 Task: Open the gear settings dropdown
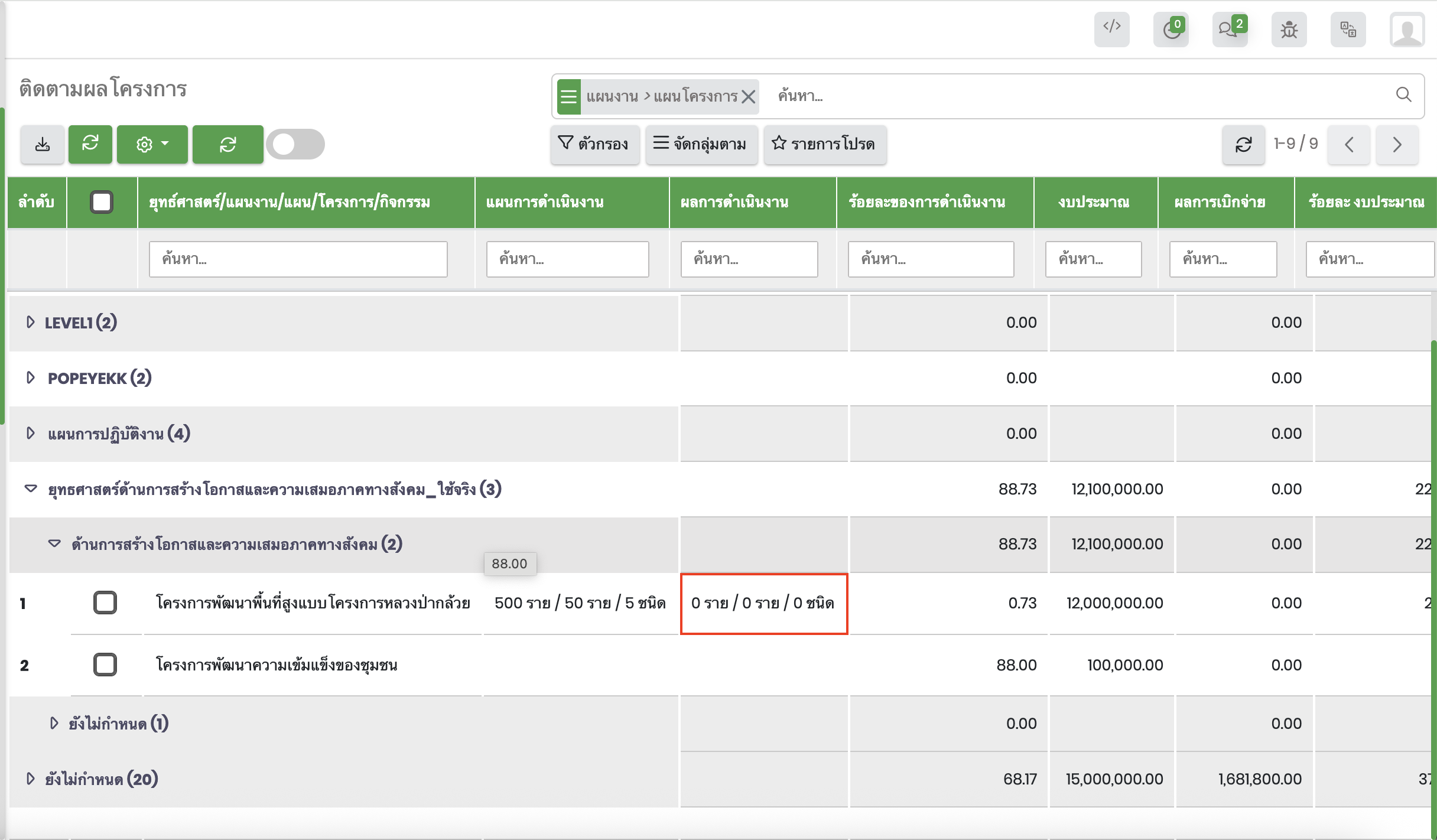152,144
